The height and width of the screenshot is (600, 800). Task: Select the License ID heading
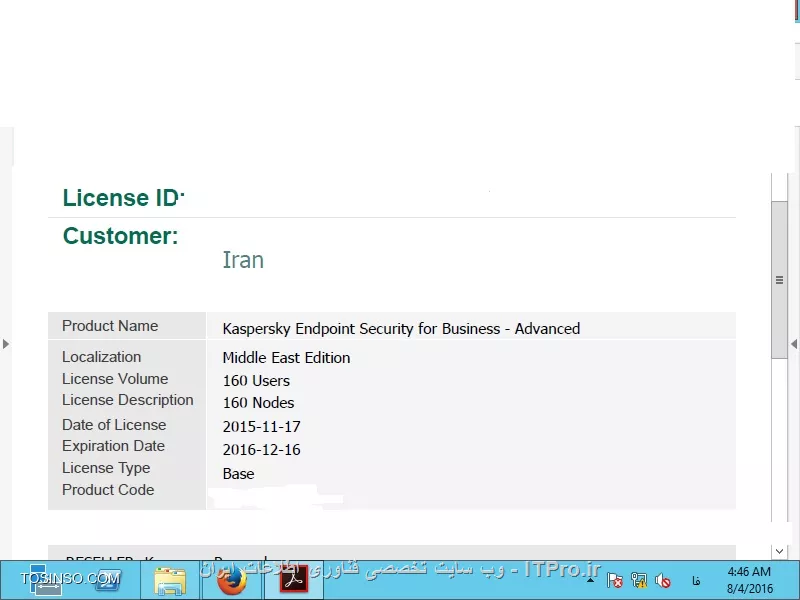click(x=123, y=198)
